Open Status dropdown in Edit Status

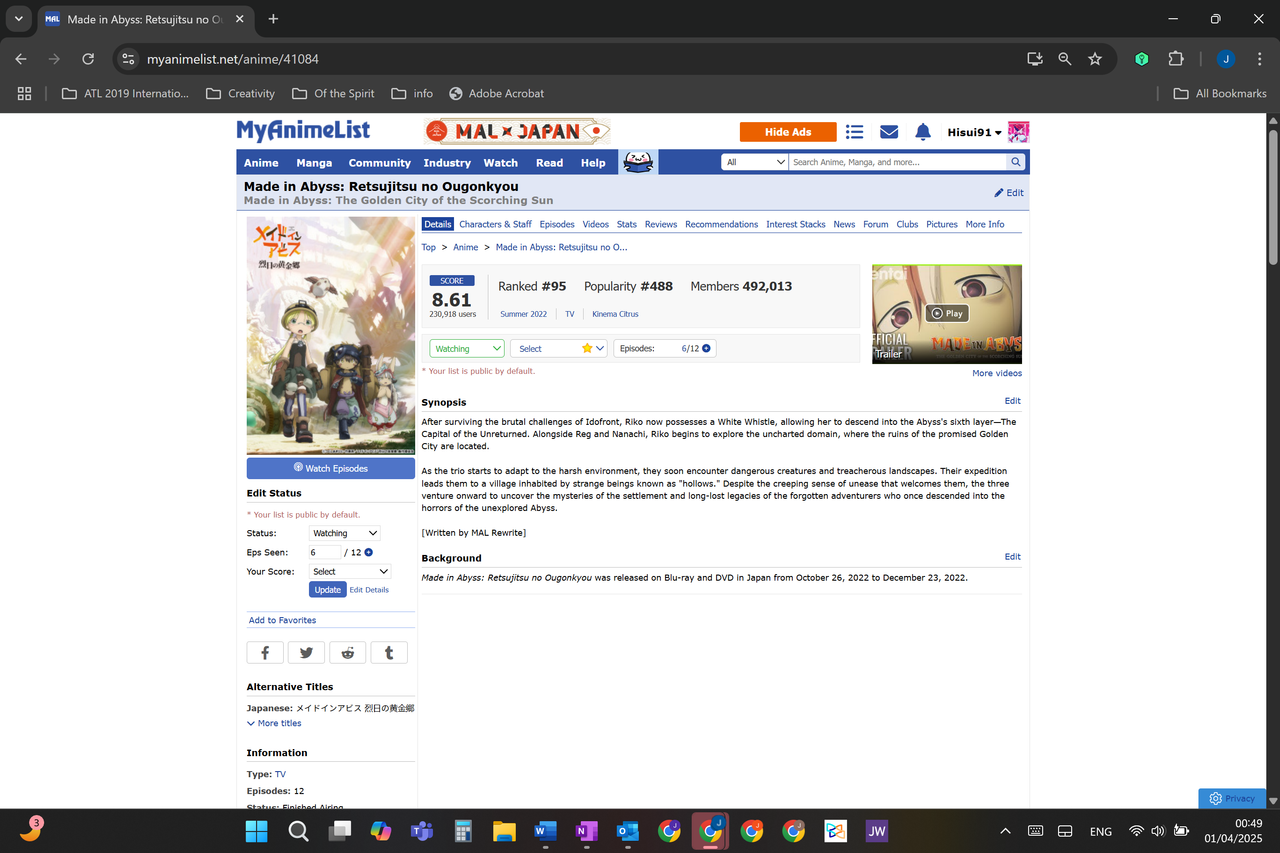(344, 533)
